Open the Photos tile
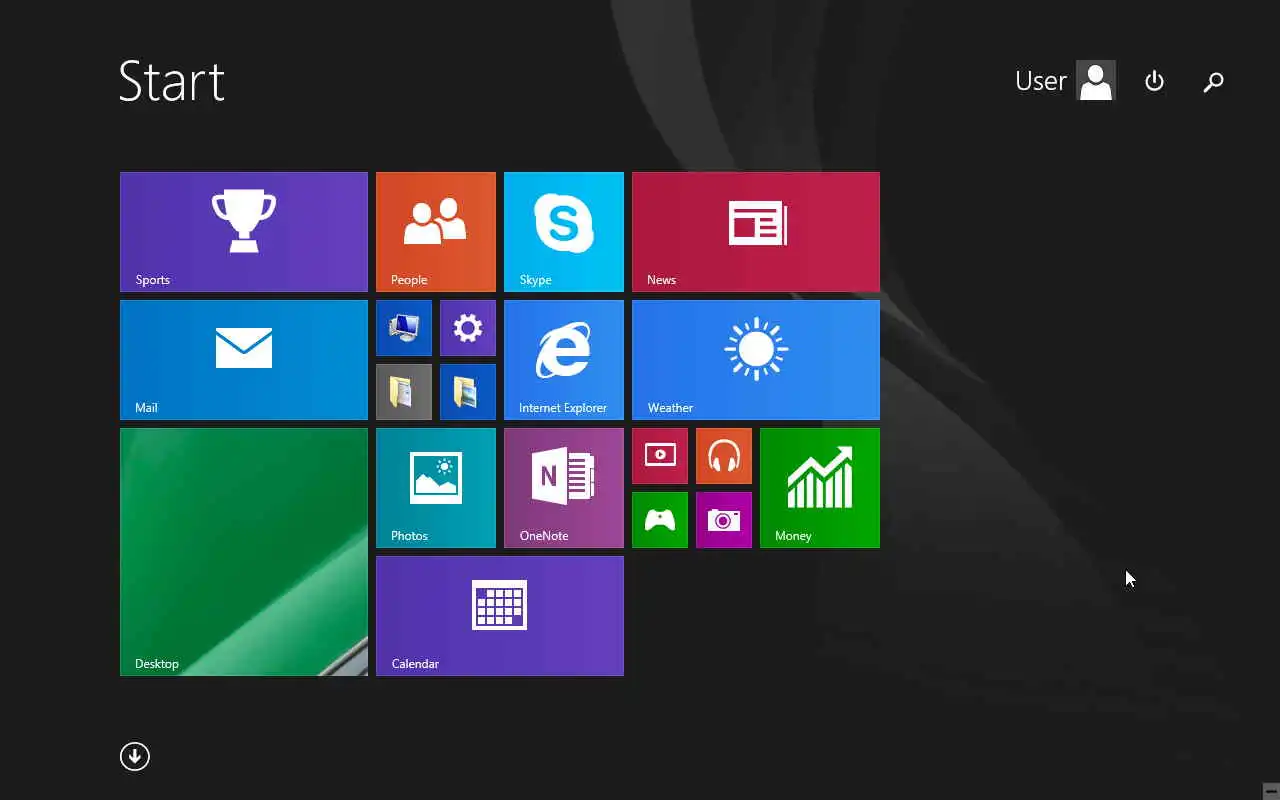The width and height of the screenshot is (1280, 800). click(x=436, y=488)
